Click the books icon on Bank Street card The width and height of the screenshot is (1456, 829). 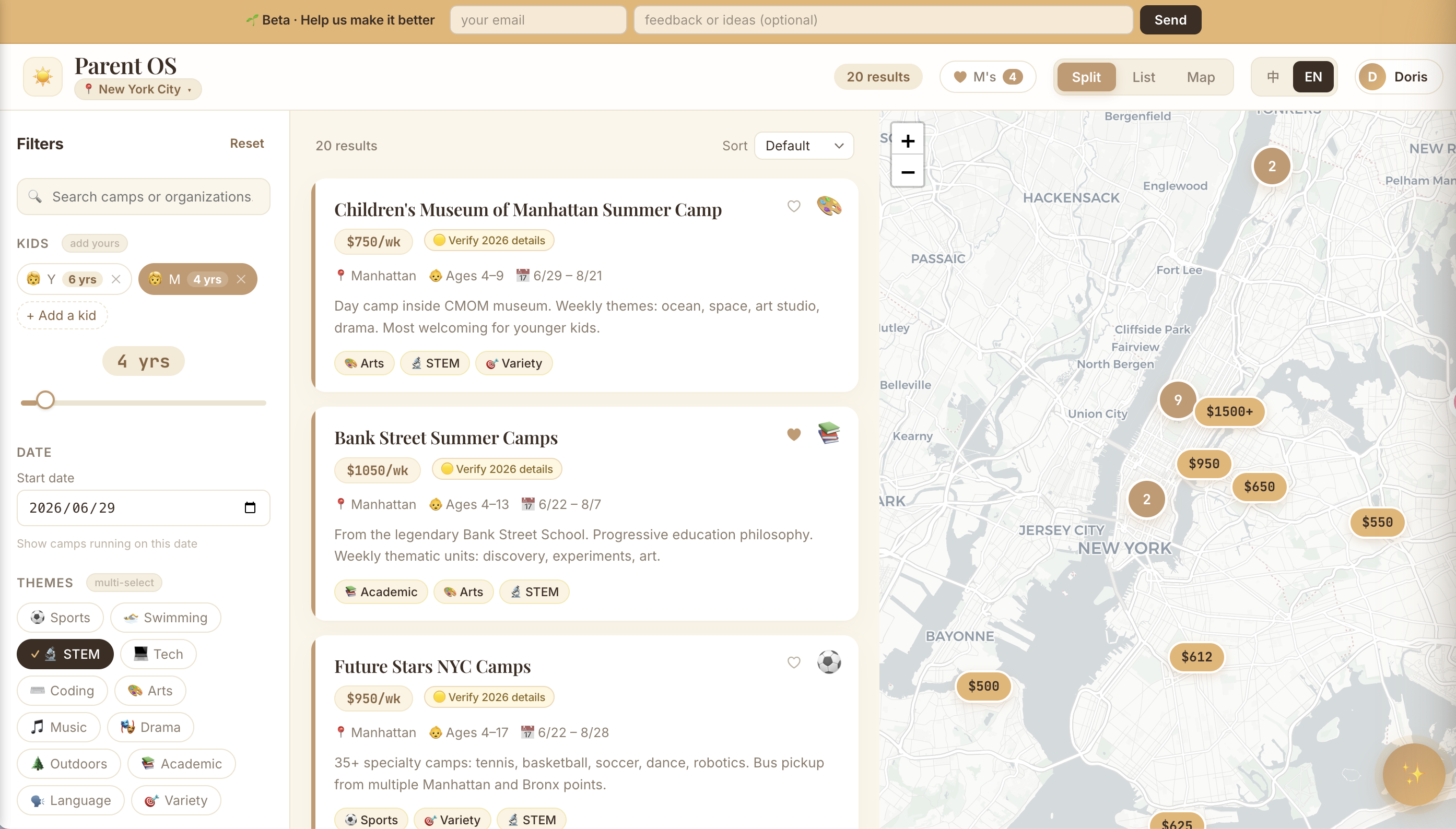click(829, 433)
